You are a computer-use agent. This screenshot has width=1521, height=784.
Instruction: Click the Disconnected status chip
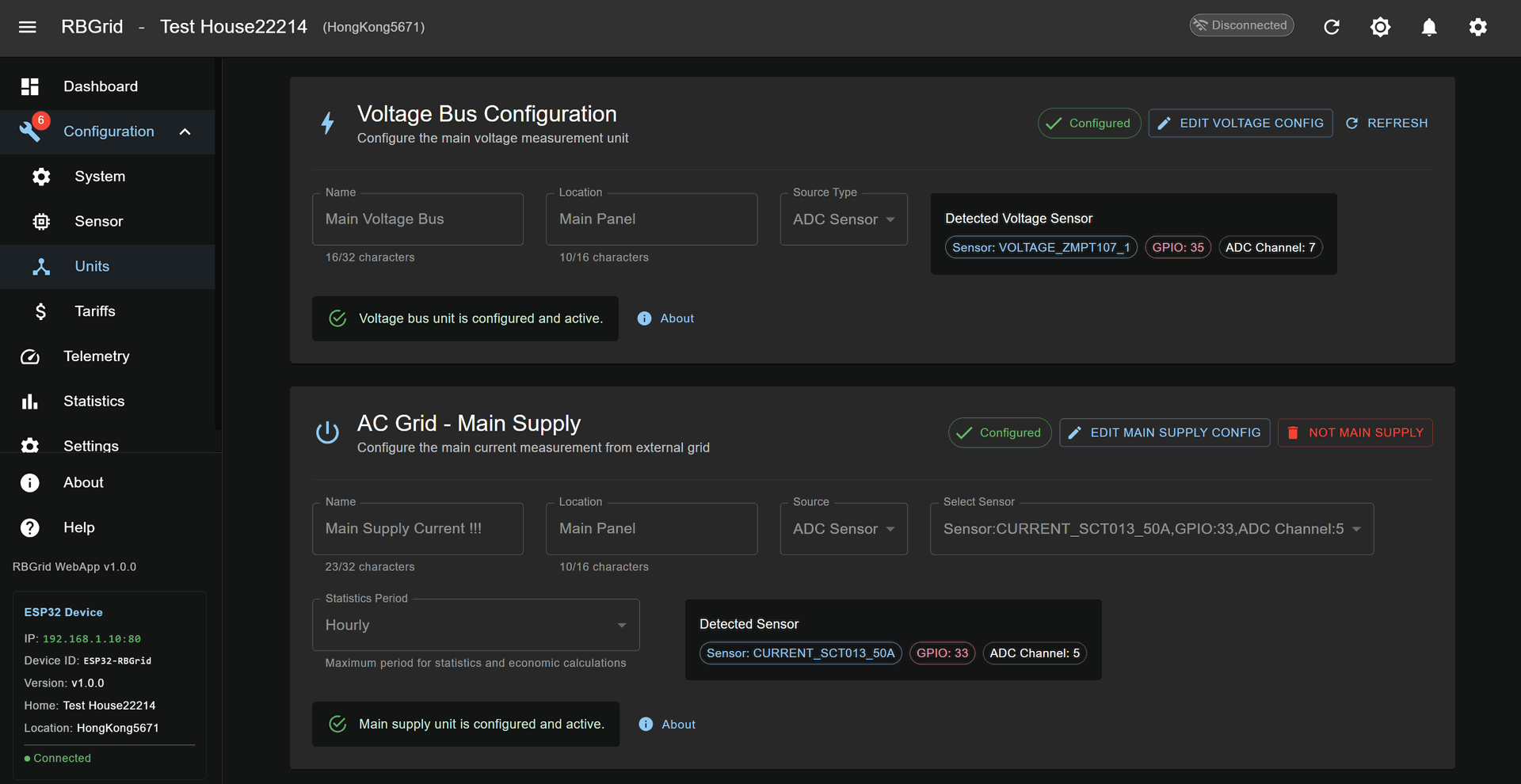coord(1241,25)
